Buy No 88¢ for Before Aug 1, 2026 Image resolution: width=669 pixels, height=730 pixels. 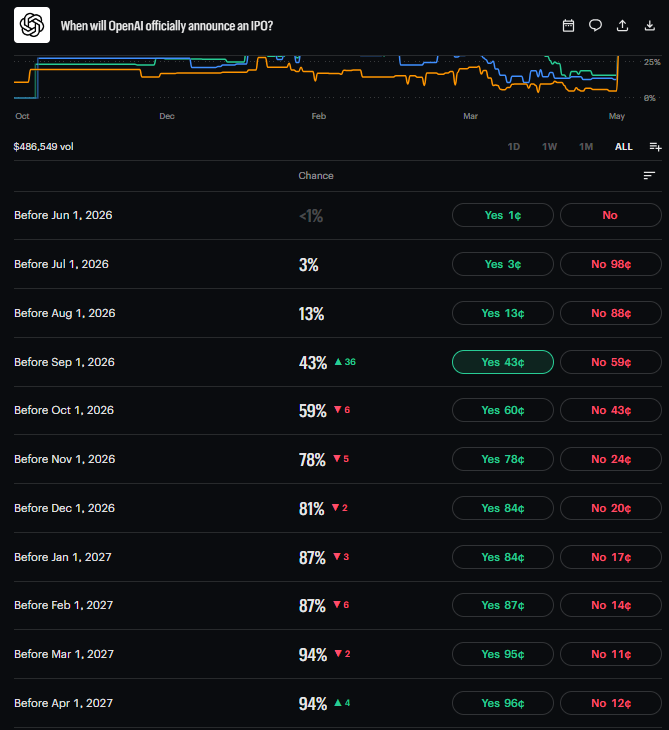[610, 313]
